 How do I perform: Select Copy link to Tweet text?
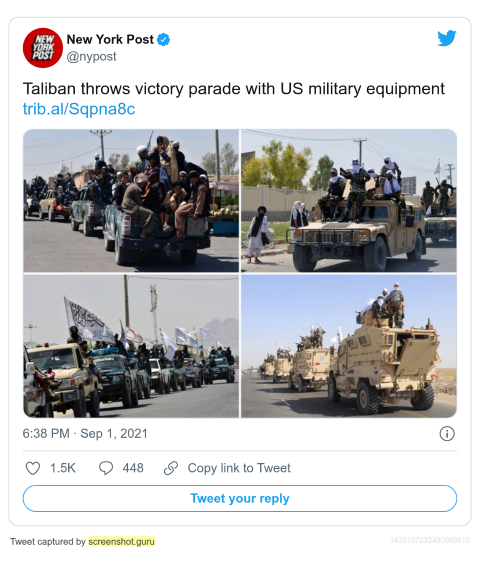pos(239,468)
